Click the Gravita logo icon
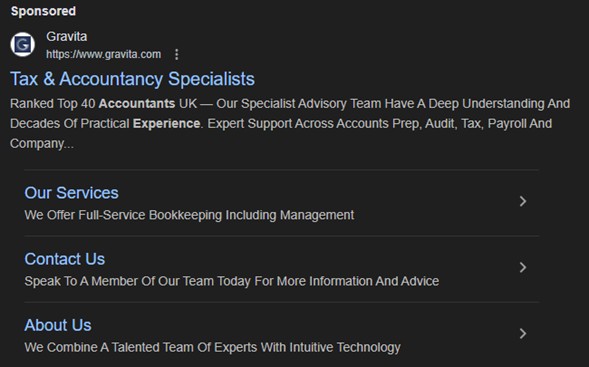The height and width of the screenshot is (367, 589). 23,44
